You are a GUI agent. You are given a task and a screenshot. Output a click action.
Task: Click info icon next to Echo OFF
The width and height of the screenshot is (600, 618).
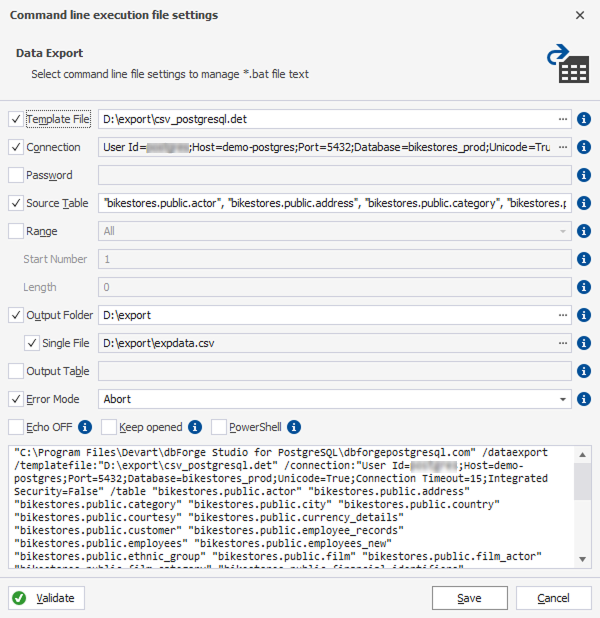85,427
